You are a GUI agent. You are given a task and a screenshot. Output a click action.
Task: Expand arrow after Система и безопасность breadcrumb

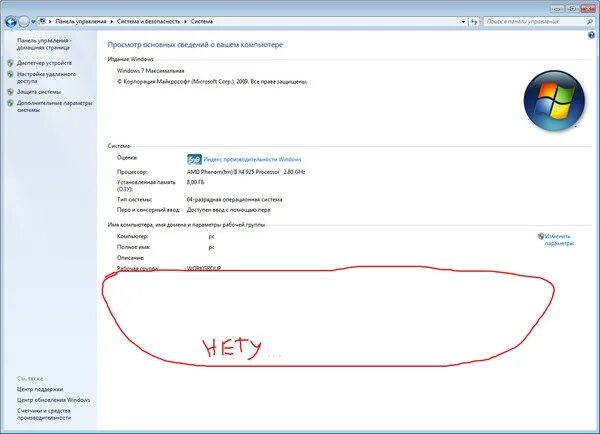tap(186, 22)
